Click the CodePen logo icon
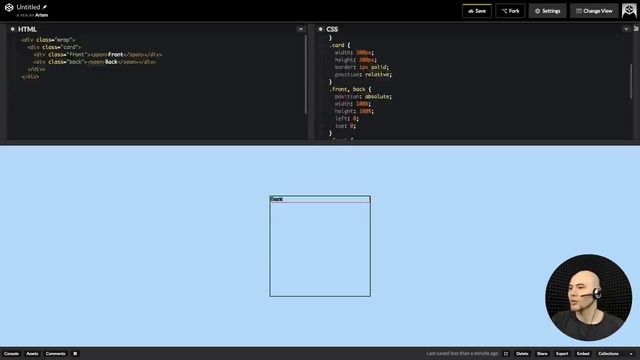The image size is (640, 360). [9, 7]
